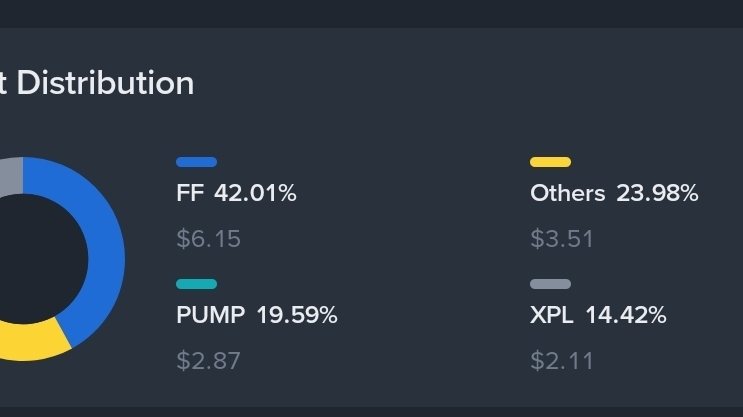743x417 pixels.
Task: Click the XPL asset name label
Action: (x=552, y=315)
